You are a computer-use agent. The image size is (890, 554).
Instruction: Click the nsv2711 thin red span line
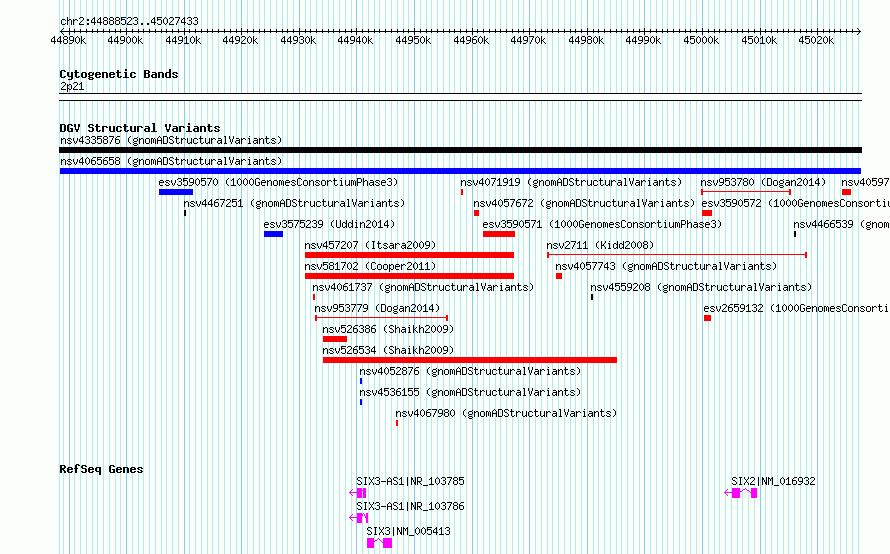(677, 255)
